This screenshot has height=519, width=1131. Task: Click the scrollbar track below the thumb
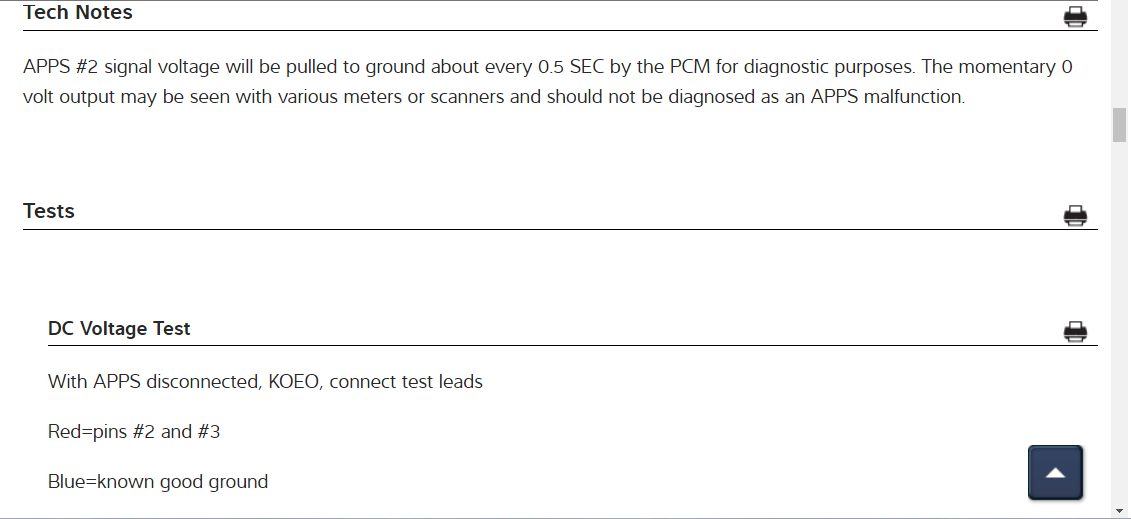pyautogui.click(x=1120, y=320)
